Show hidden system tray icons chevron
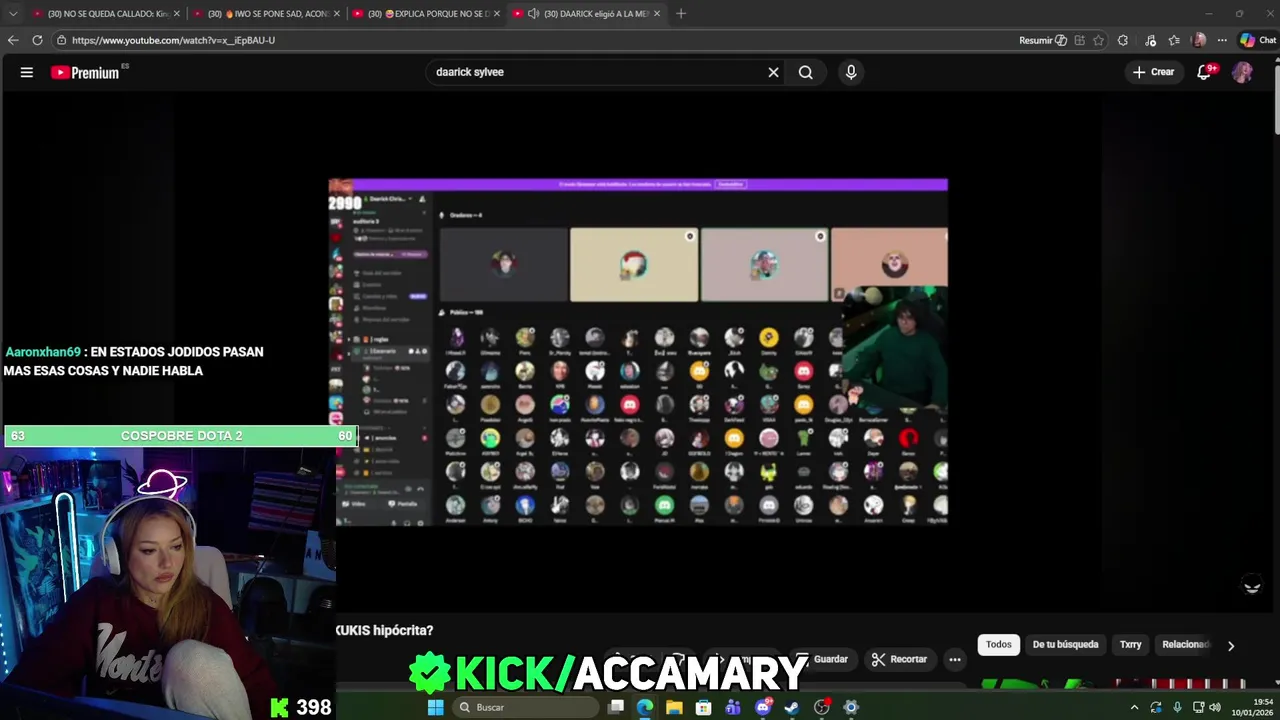1280x720 pixels. pyautogui.click(x=1134, y=707)
